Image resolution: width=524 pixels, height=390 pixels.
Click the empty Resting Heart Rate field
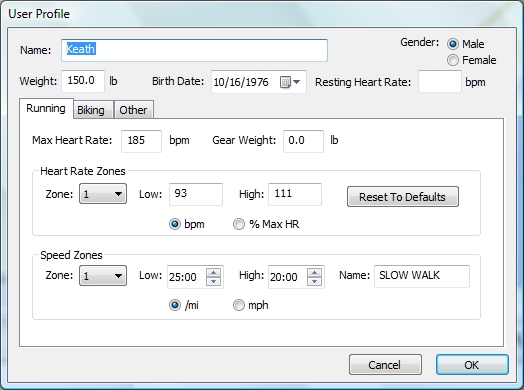tap(440, 82)
